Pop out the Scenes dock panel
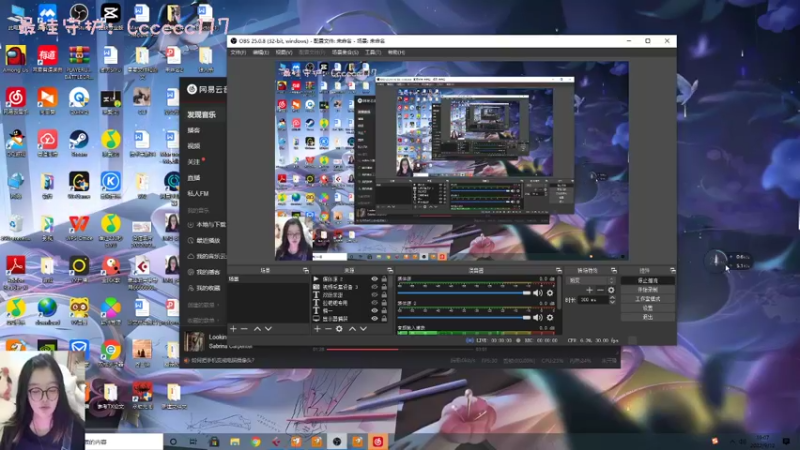Viewport: 800px width, 450px height. [306, 270]
